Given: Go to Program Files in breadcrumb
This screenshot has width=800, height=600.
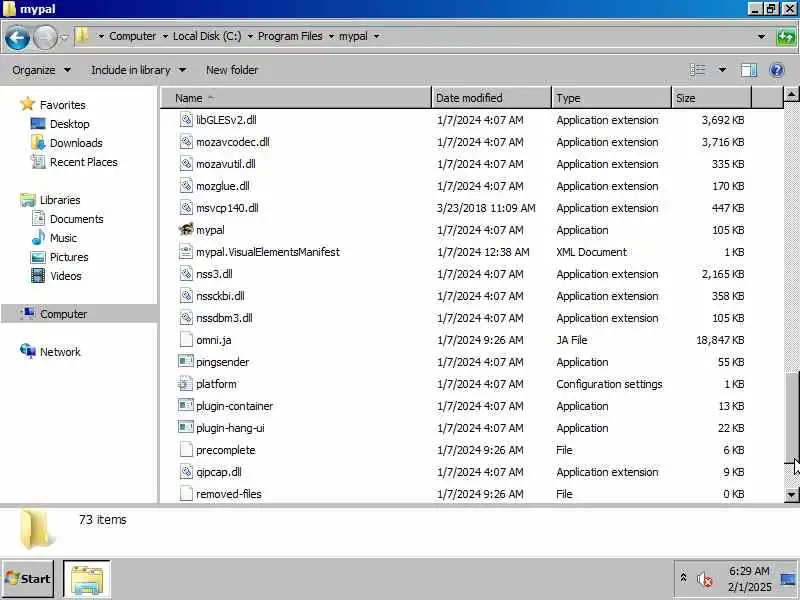Looking at the screenshot, I should 290,36.
